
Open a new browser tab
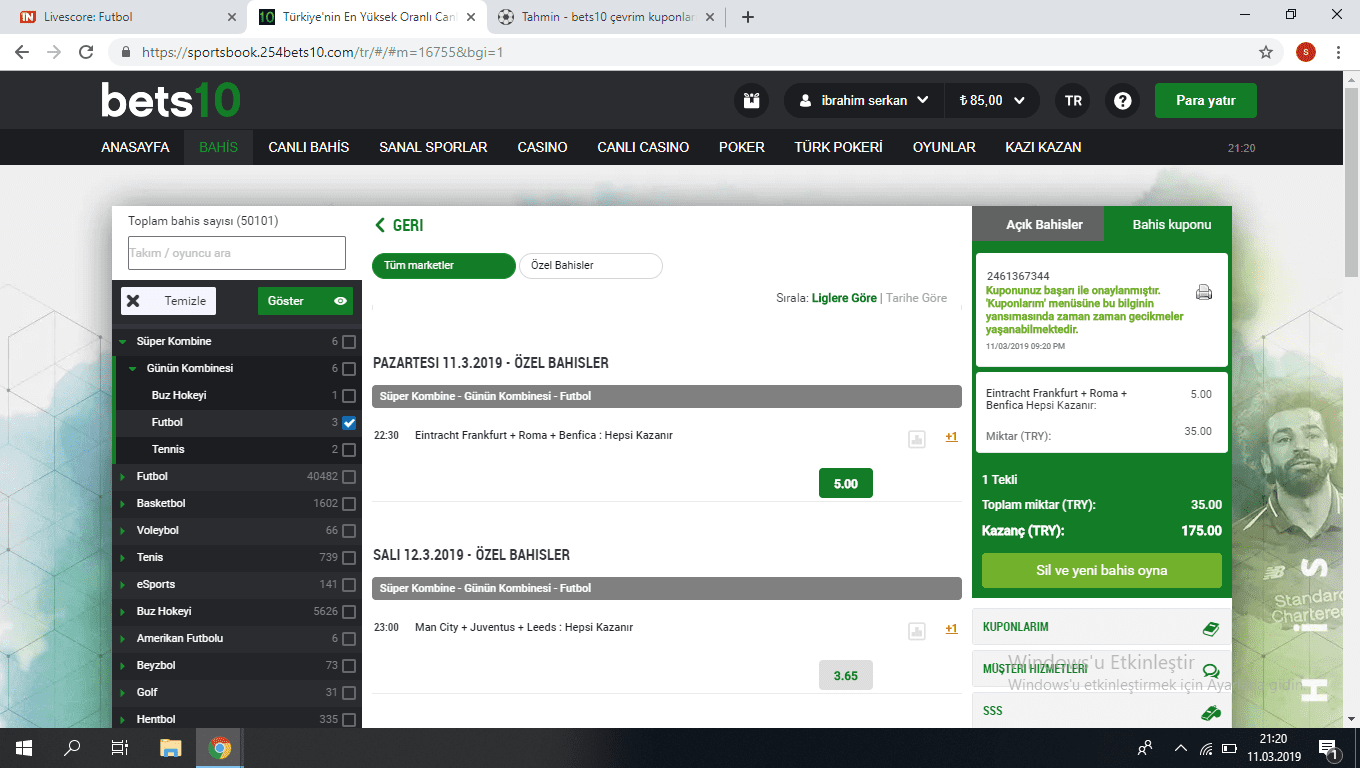point(748,17)
